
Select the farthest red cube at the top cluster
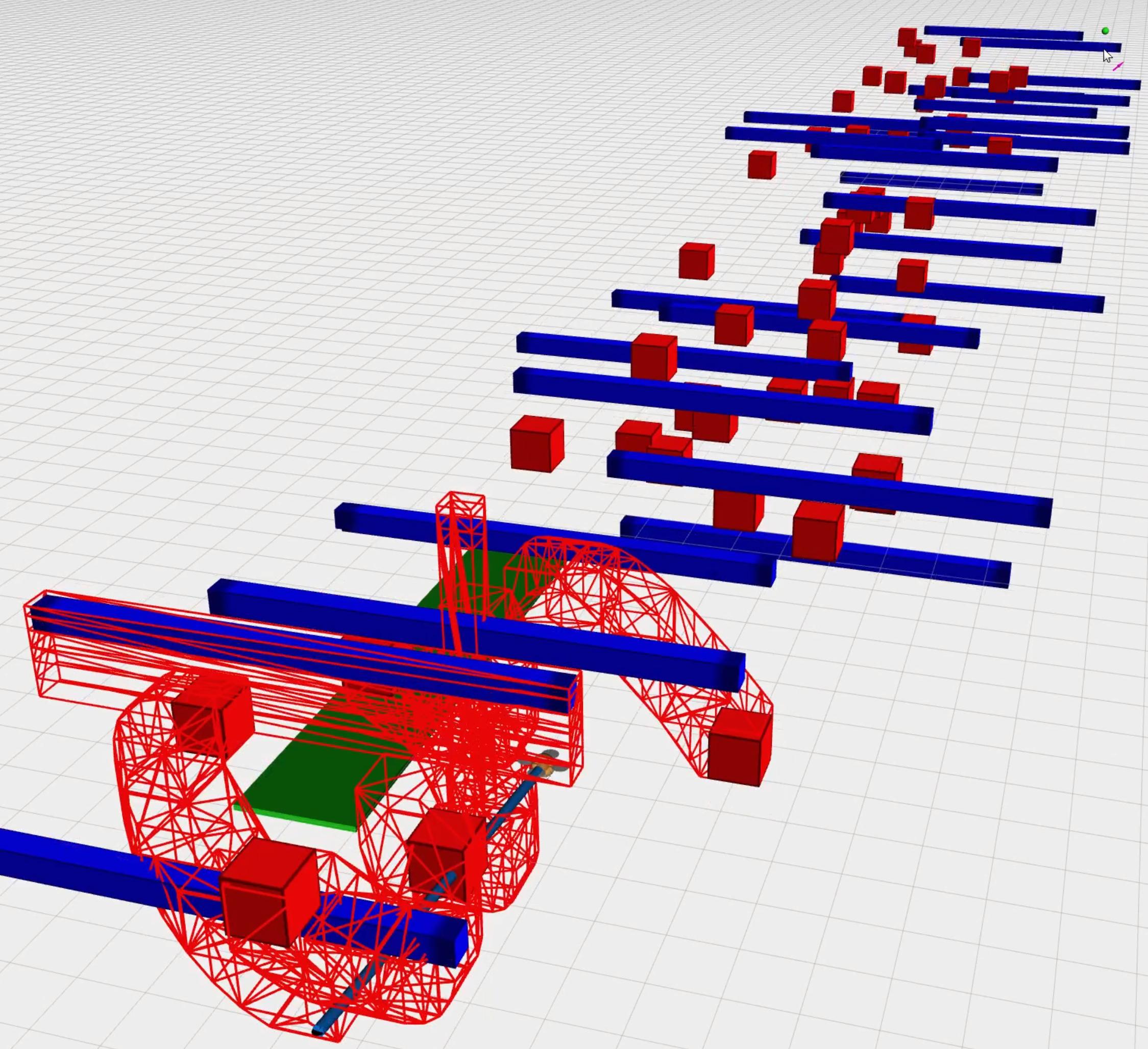(907, 38)
